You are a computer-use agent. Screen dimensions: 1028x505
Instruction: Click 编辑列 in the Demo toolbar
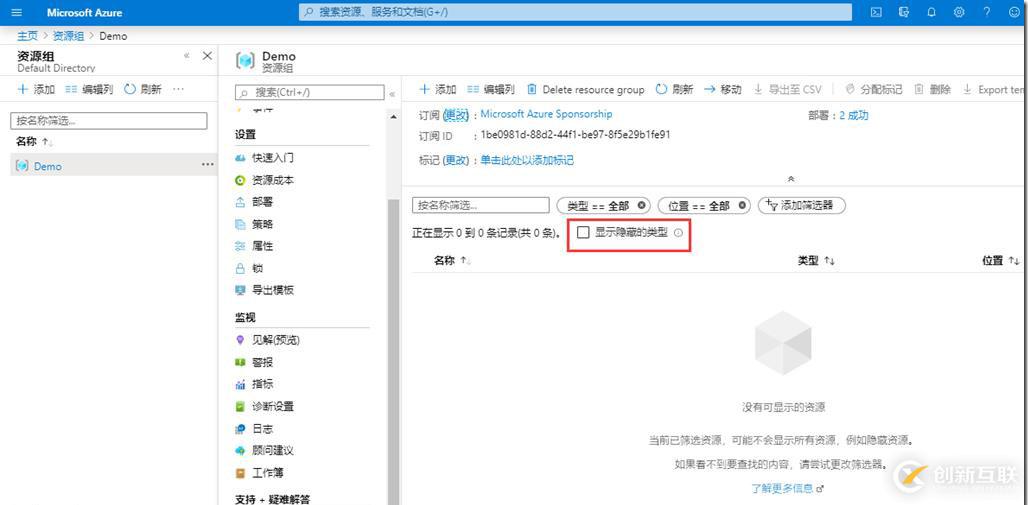click(x=491, y=89)
